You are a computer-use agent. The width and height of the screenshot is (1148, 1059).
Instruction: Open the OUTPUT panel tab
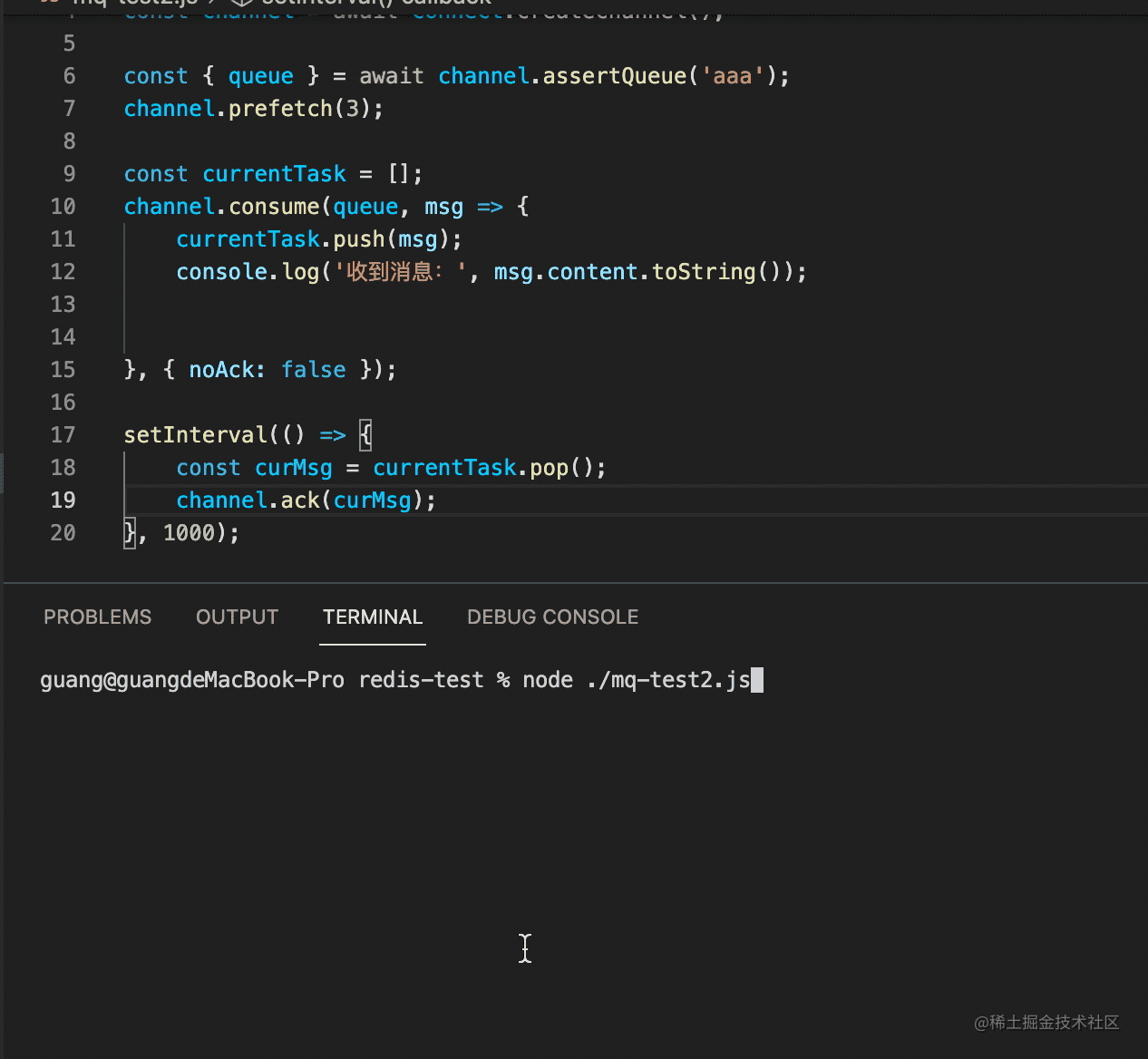tap(237, 617)
